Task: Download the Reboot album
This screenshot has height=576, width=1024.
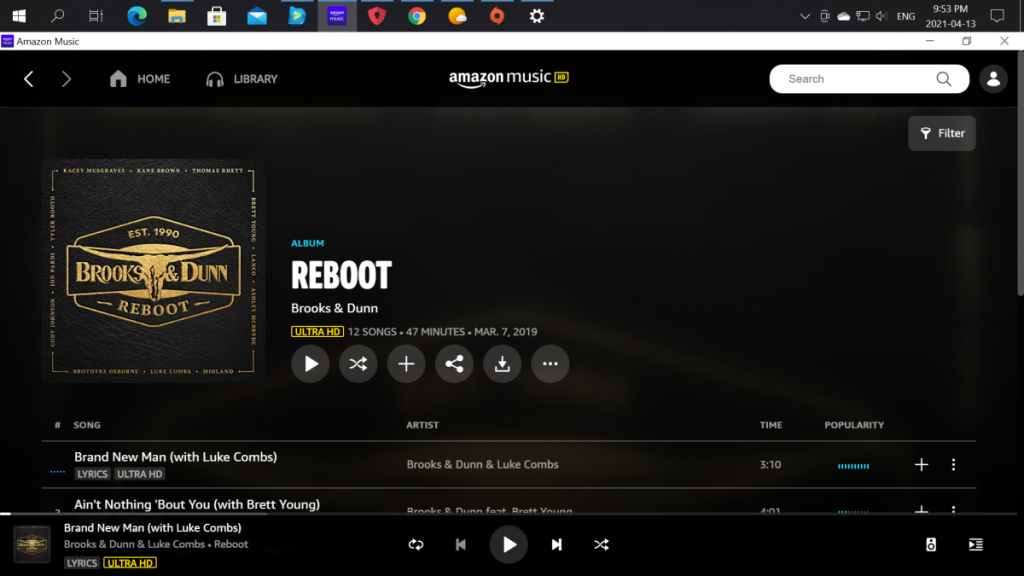Action: [502, 364]
